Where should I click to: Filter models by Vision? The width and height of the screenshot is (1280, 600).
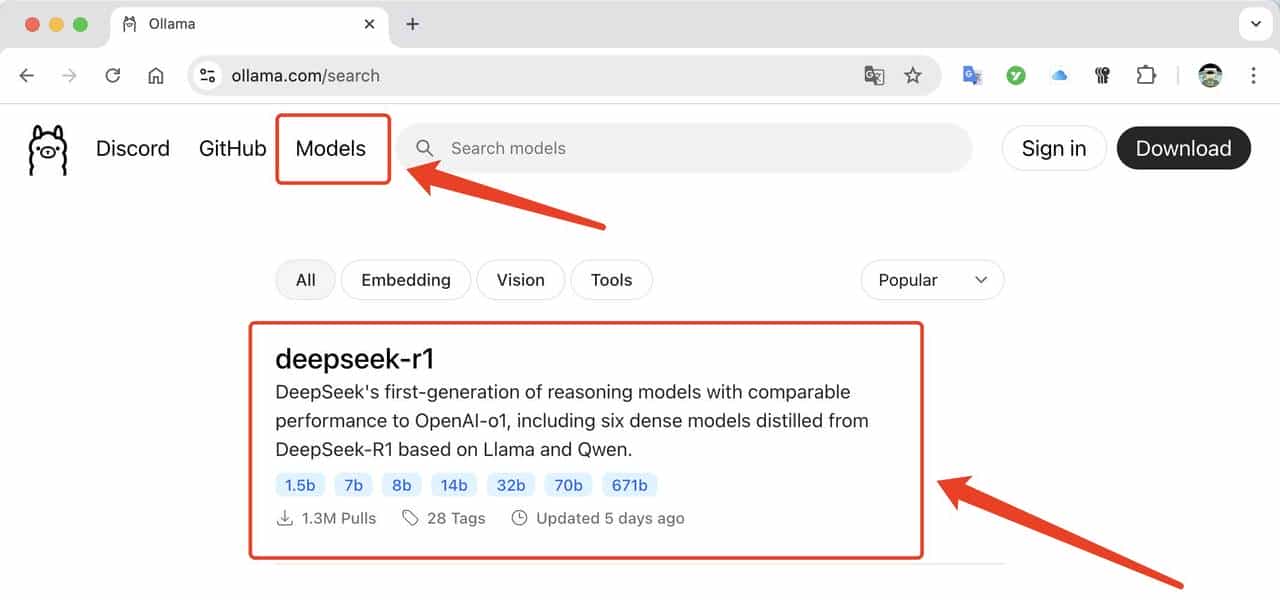click(520, 280)
